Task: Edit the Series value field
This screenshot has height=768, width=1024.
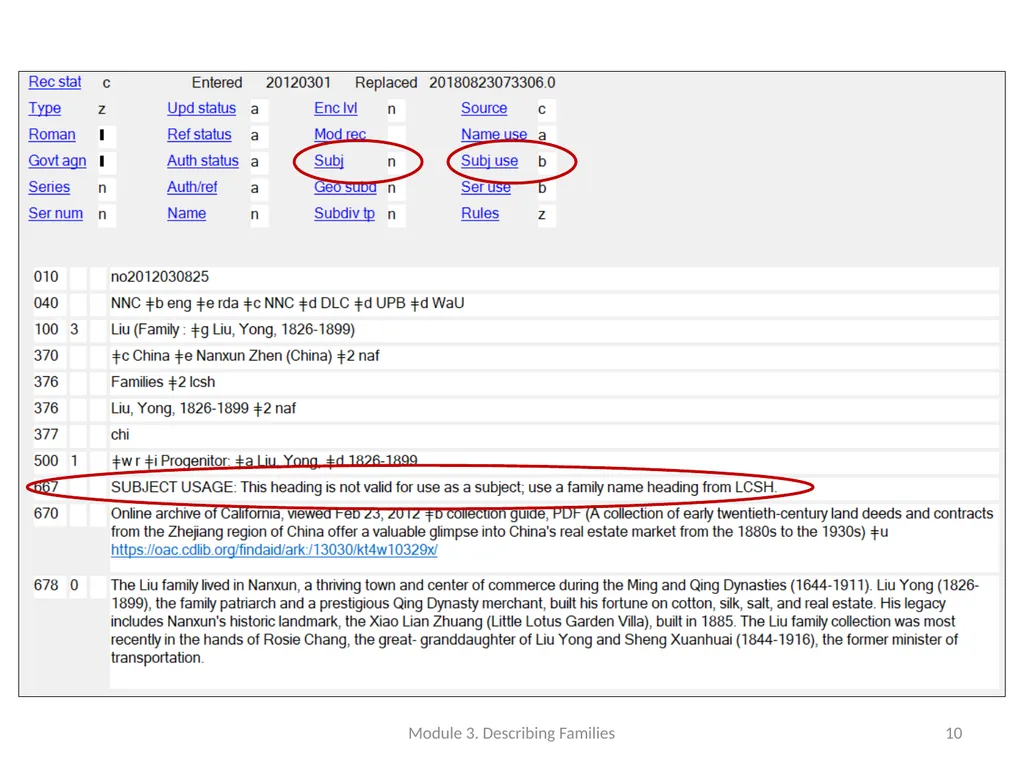Action: (106, 188)
